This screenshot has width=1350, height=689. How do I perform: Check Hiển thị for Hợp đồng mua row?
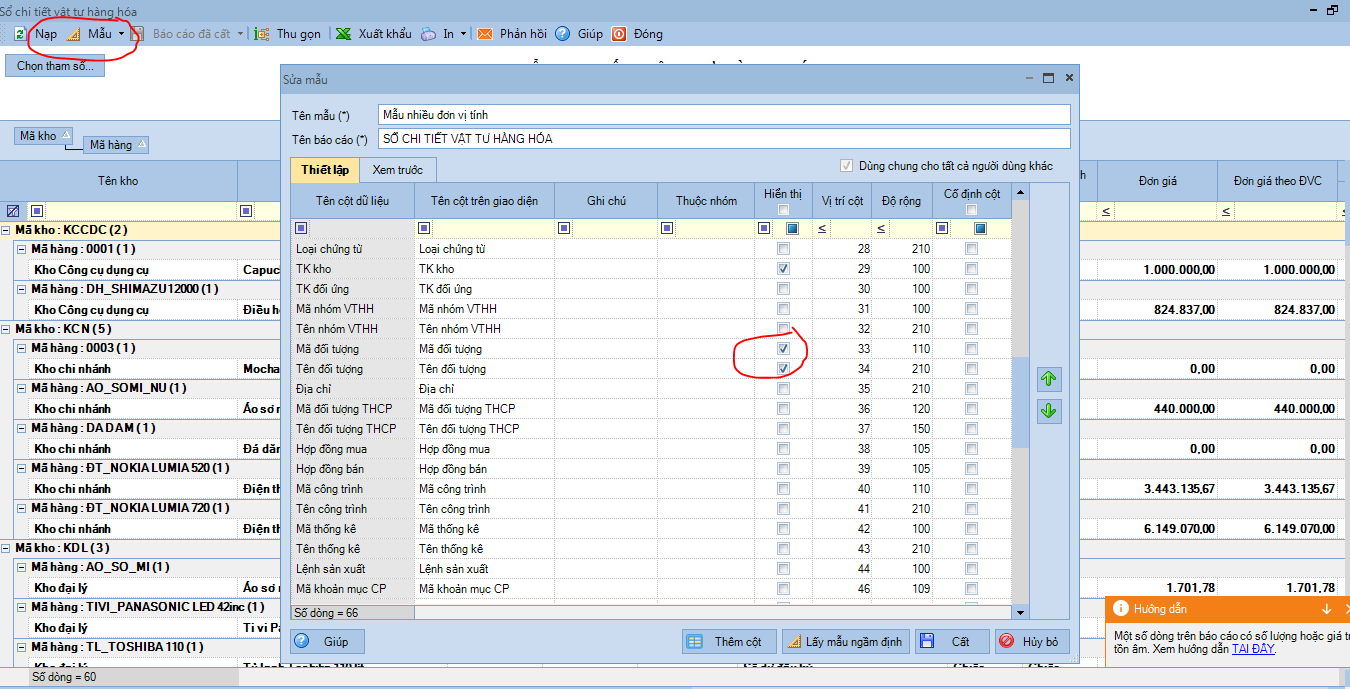[x=783, y=449]
